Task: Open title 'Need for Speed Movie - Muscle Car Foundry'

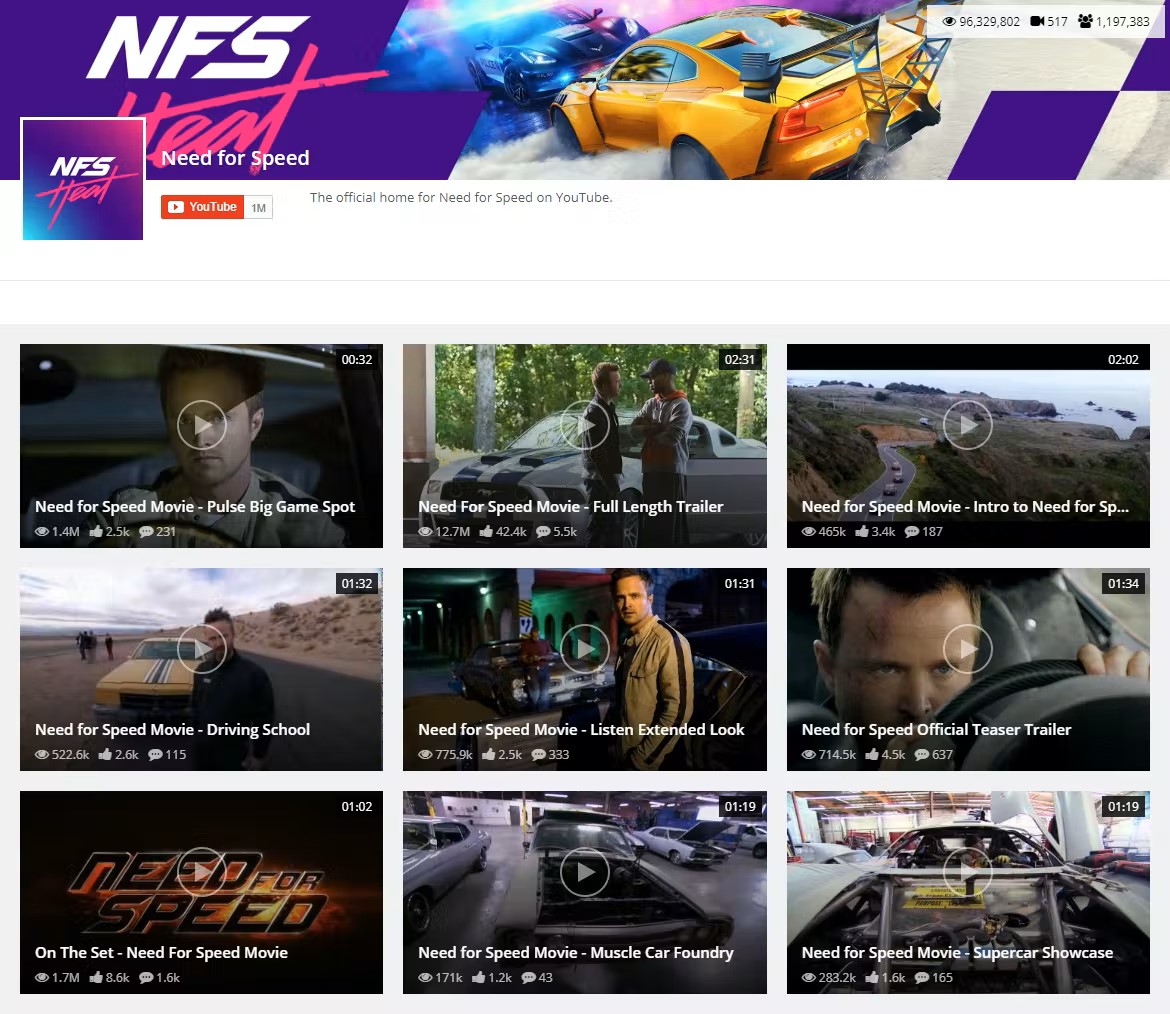Action: click(576, 953)
